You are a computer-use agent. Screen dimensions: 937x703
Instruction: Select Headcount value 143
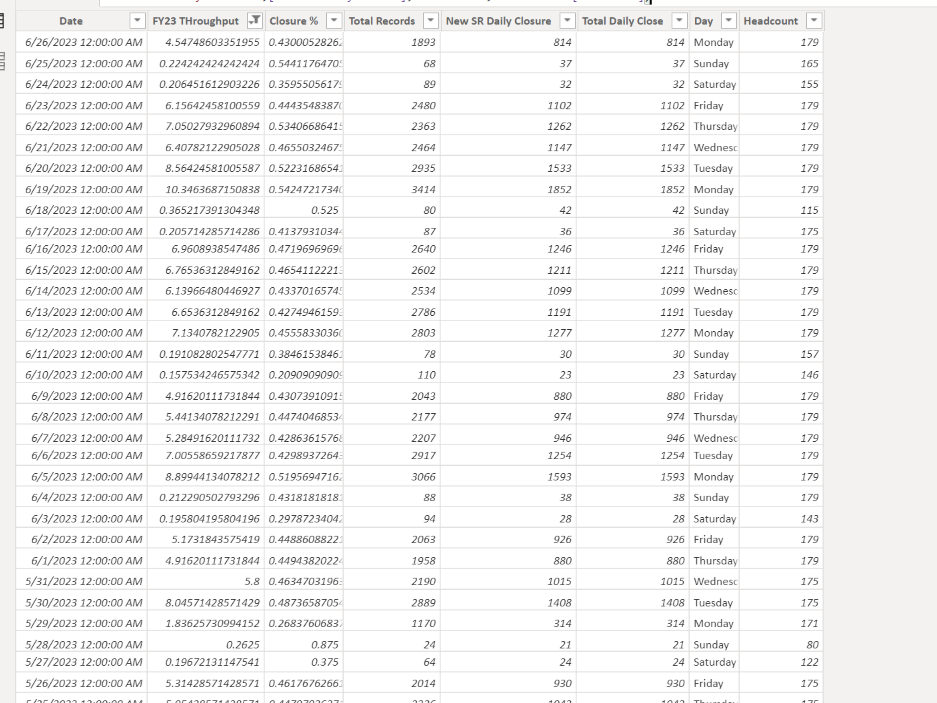pos(810,519)
